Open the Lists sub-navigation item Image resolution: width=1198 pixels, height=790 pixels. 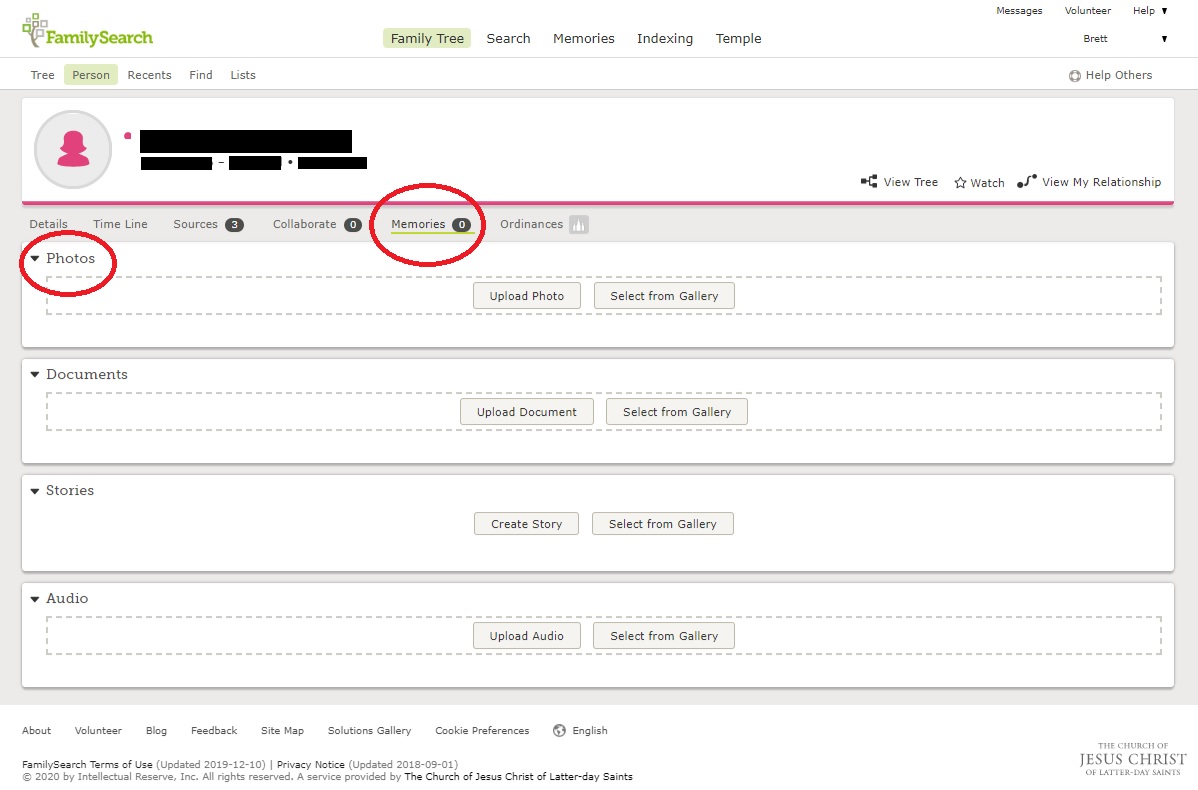[243, 75]
